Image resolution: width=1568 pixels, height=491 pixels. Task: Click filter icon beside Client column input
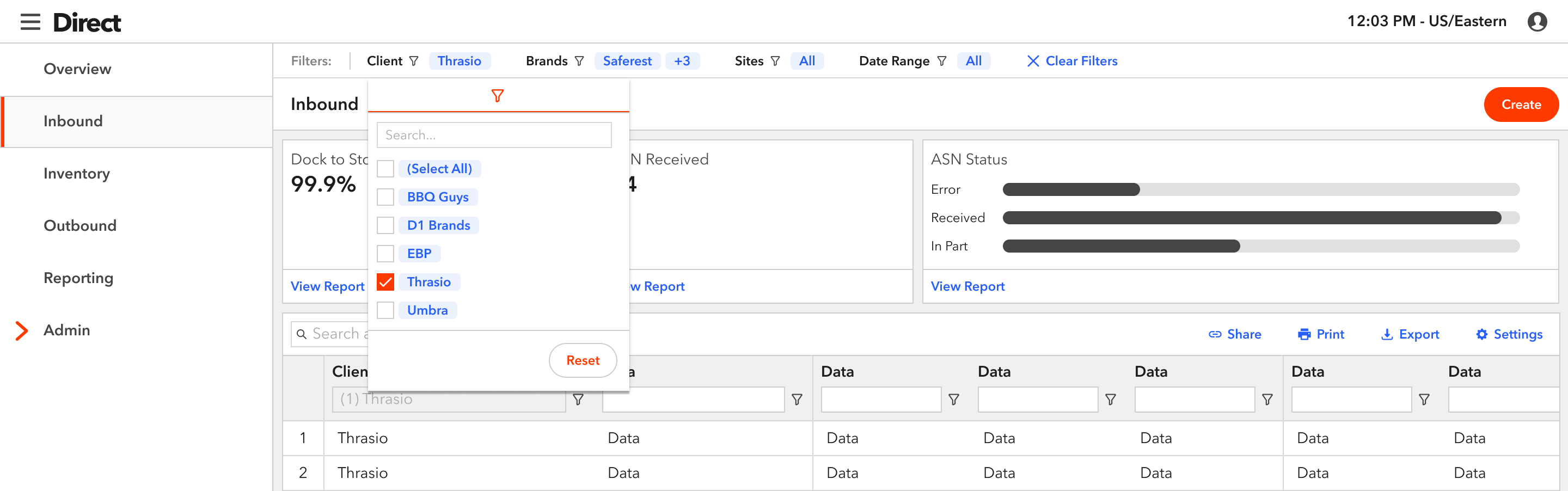pos(578,400)
